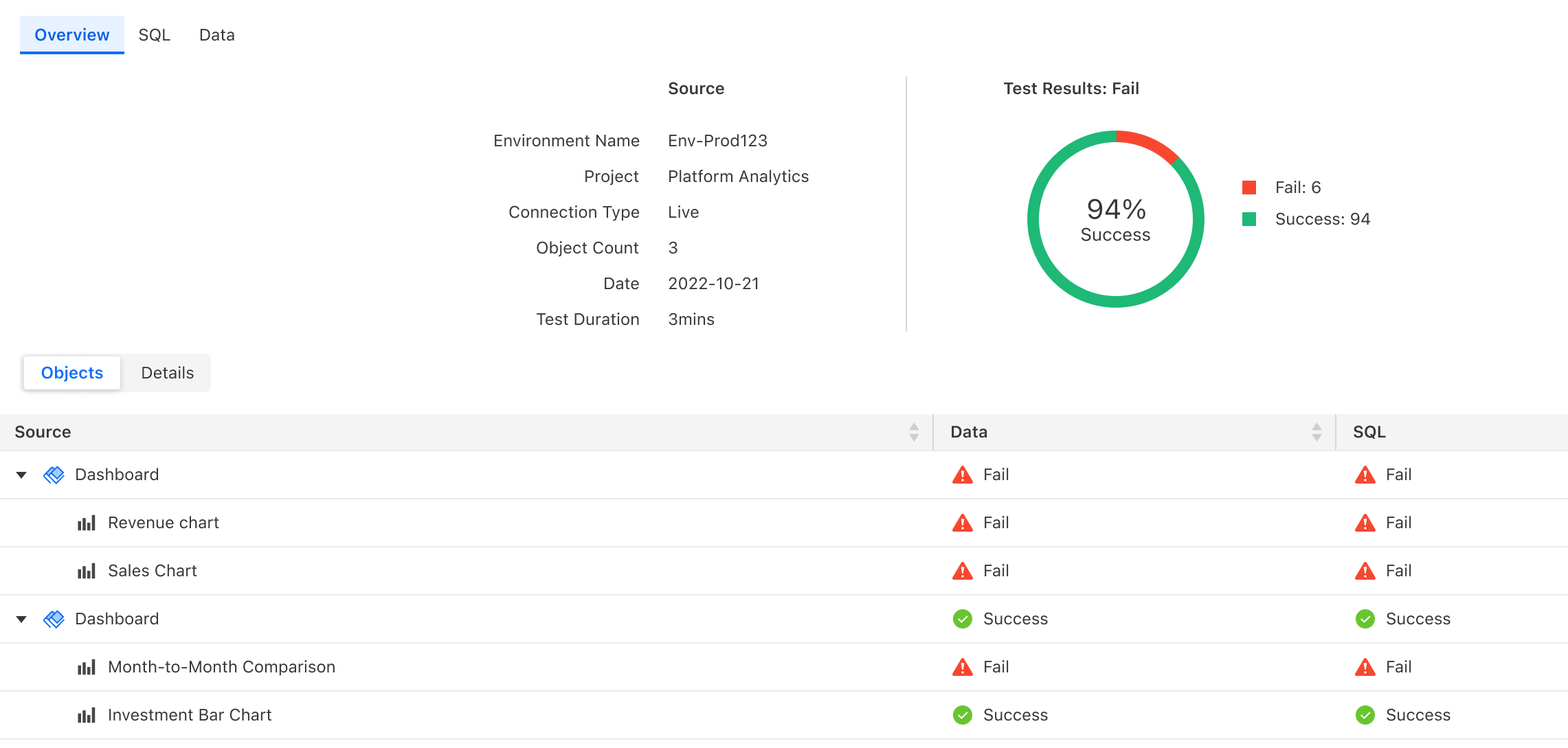Open the Data tab at top
Screen dimensions: 1568x748
216,35
